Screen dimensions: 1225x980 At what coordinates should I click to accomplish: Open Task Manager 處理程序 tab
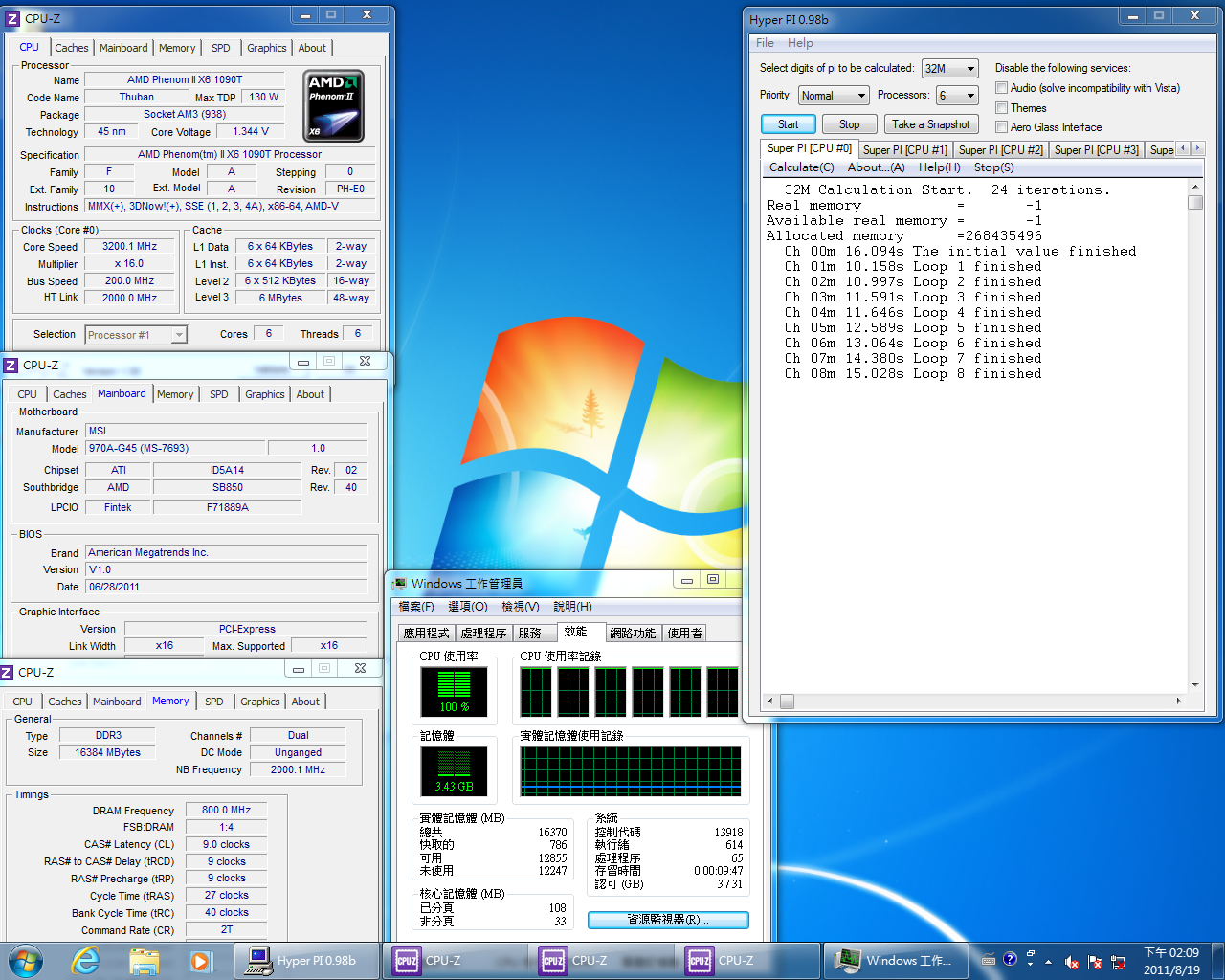(x=483, y=634)
